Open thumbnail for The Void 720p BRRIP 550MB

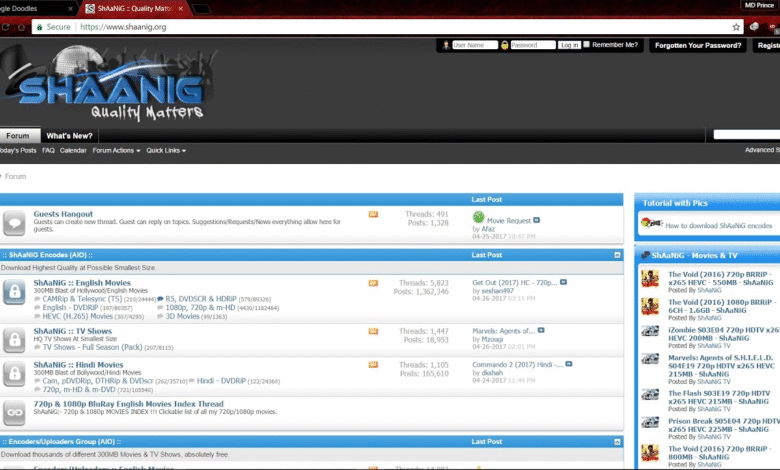(x=650, y=279)
